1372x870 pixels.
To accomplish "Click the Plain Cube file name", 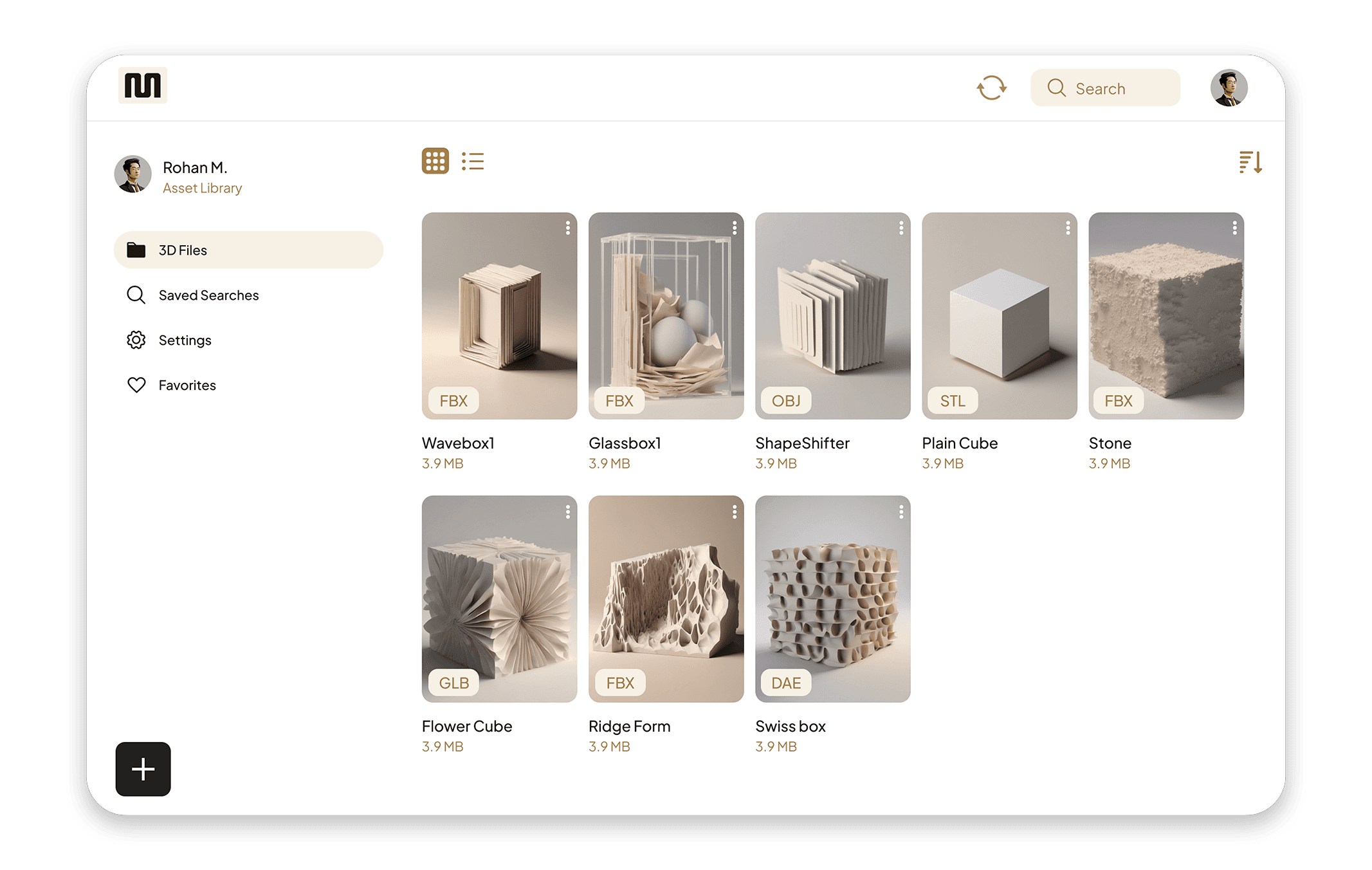I will coord(960,443).
